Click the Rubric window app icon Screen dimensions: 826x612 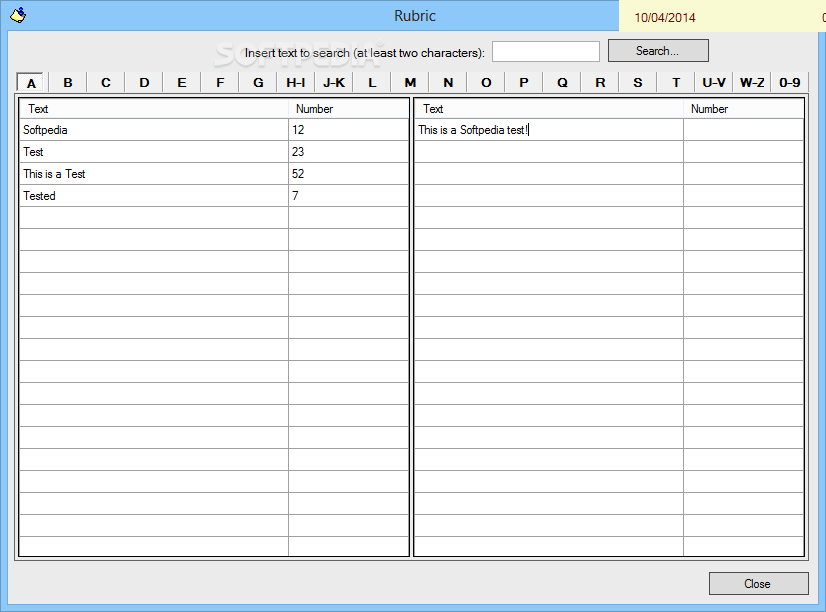pos(18,15)
